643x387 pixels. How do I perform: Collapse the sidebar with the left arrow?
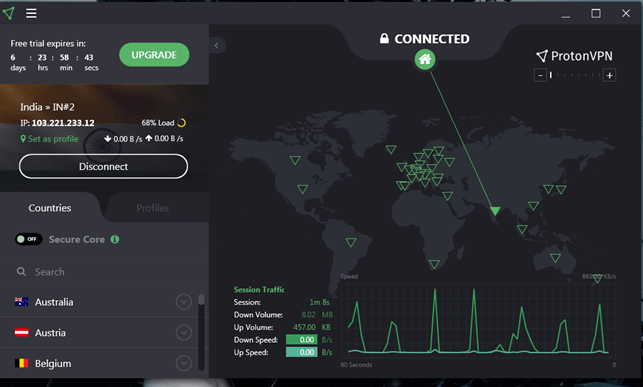click(x=217, y=46)
